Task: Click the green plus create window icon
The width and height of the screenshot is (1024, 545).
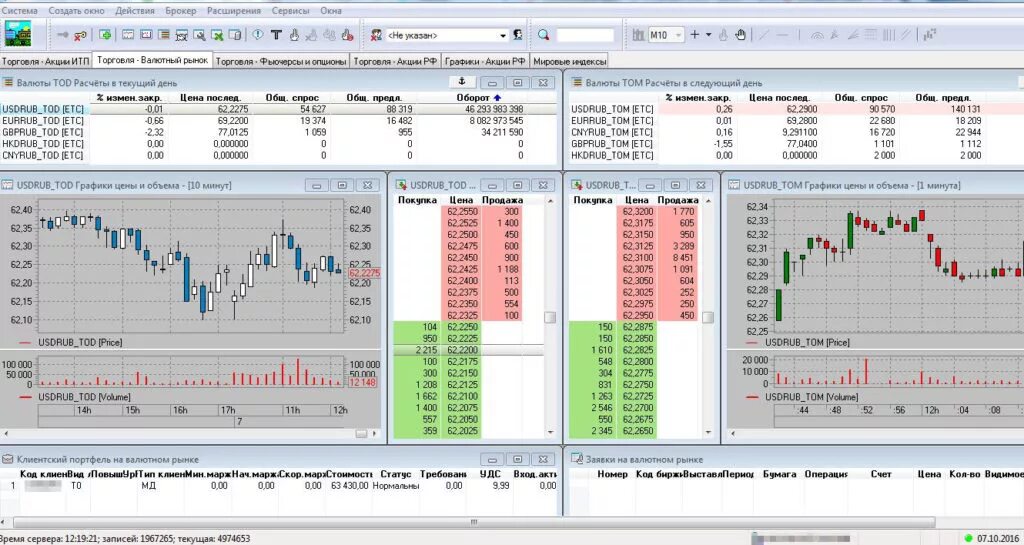Action: tap(105, 35)
